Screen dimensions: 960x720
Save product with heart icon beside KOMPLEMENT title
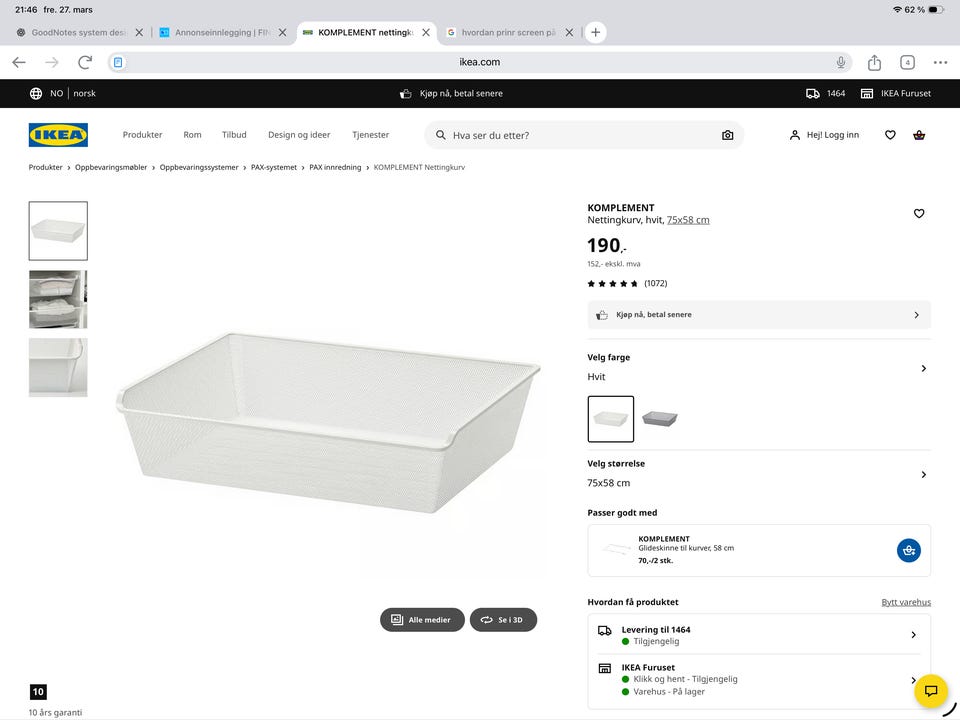tap(919, 213)
